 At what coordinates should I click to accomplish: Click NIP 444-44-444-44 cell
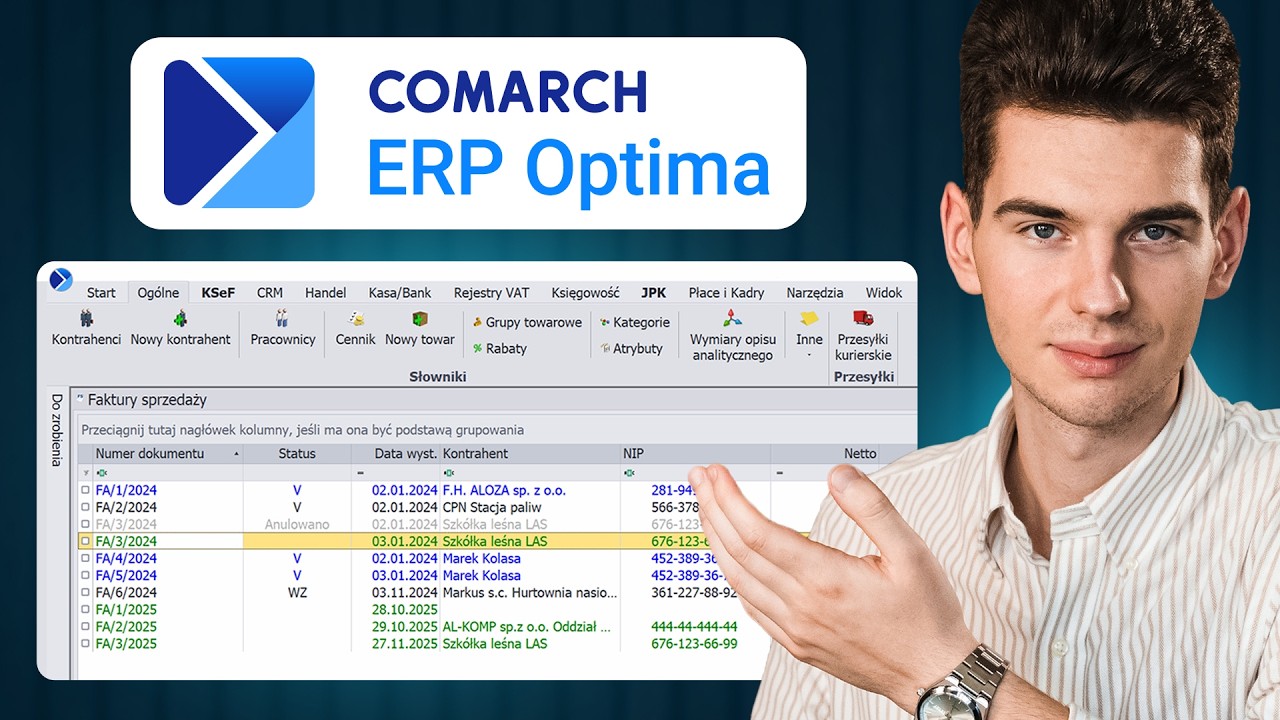point(694,627)
